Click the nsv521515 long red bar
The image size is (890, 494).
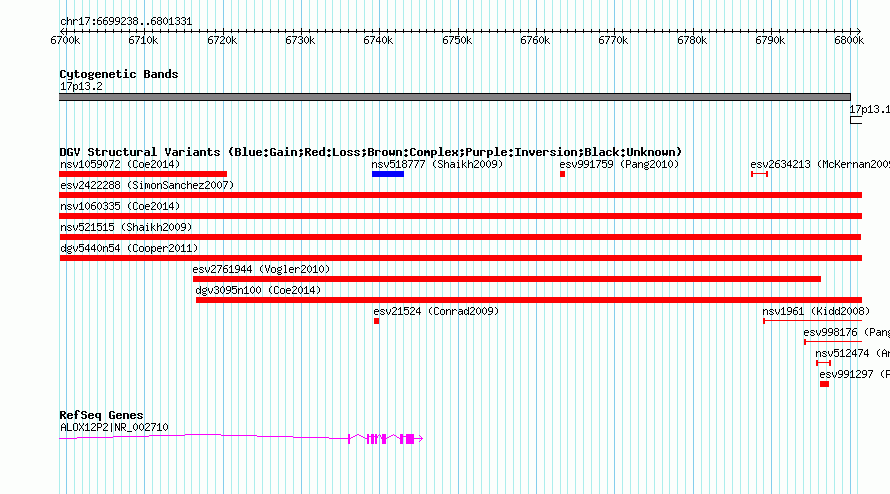tap(460, 237)
